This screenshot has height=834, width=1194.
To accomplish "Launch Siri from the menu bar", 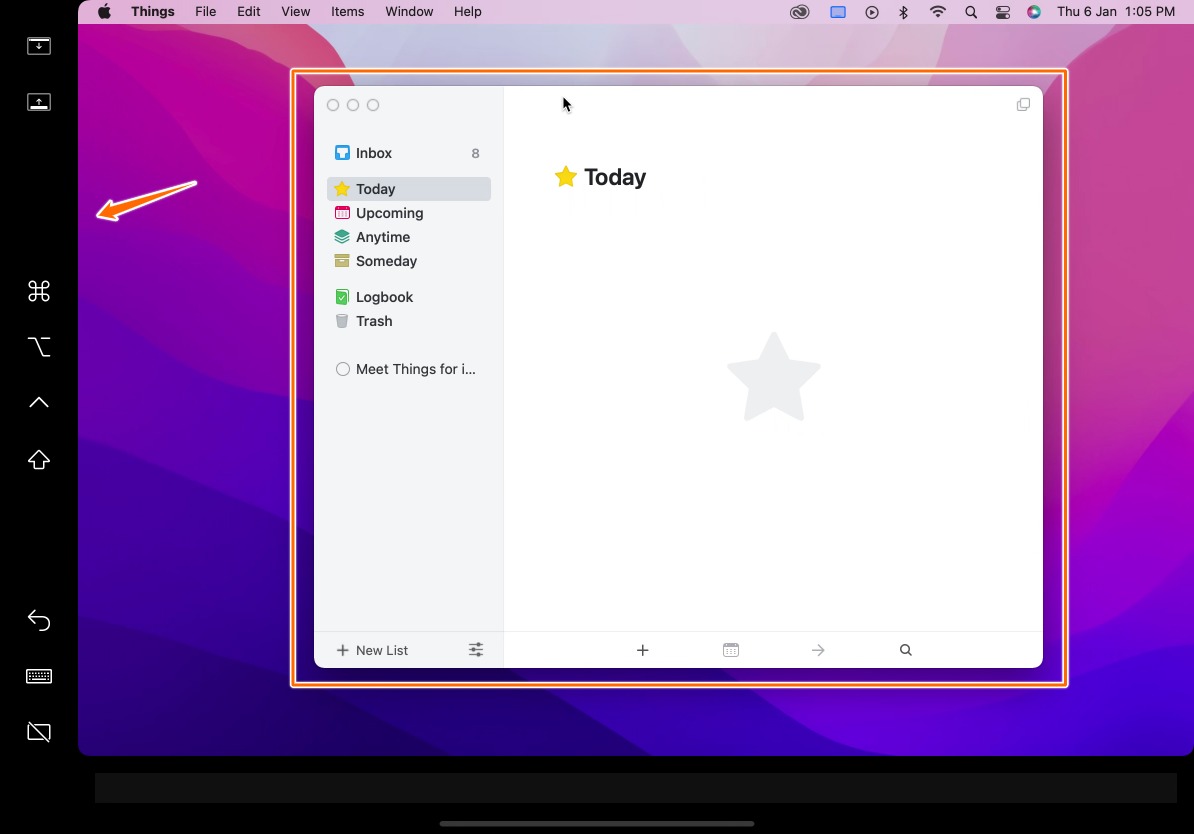I will (x=1033, y=11).
